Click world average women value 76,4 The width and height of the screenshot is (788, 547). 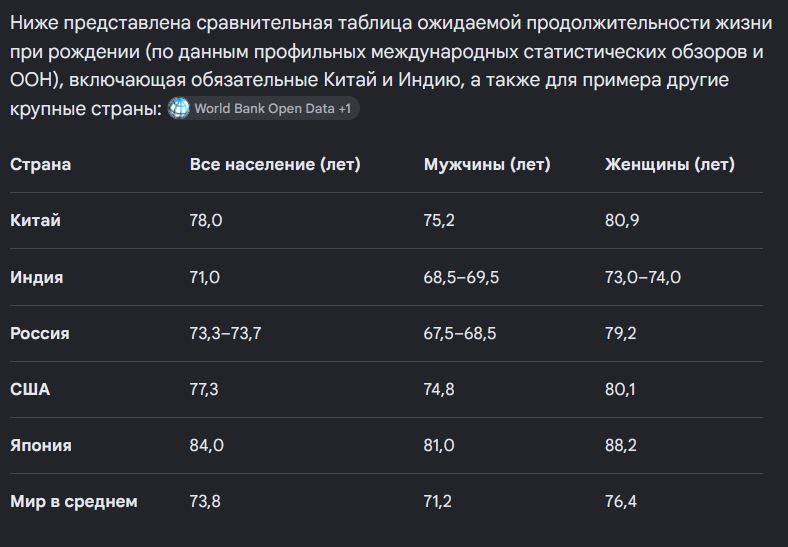click(621, 501)
